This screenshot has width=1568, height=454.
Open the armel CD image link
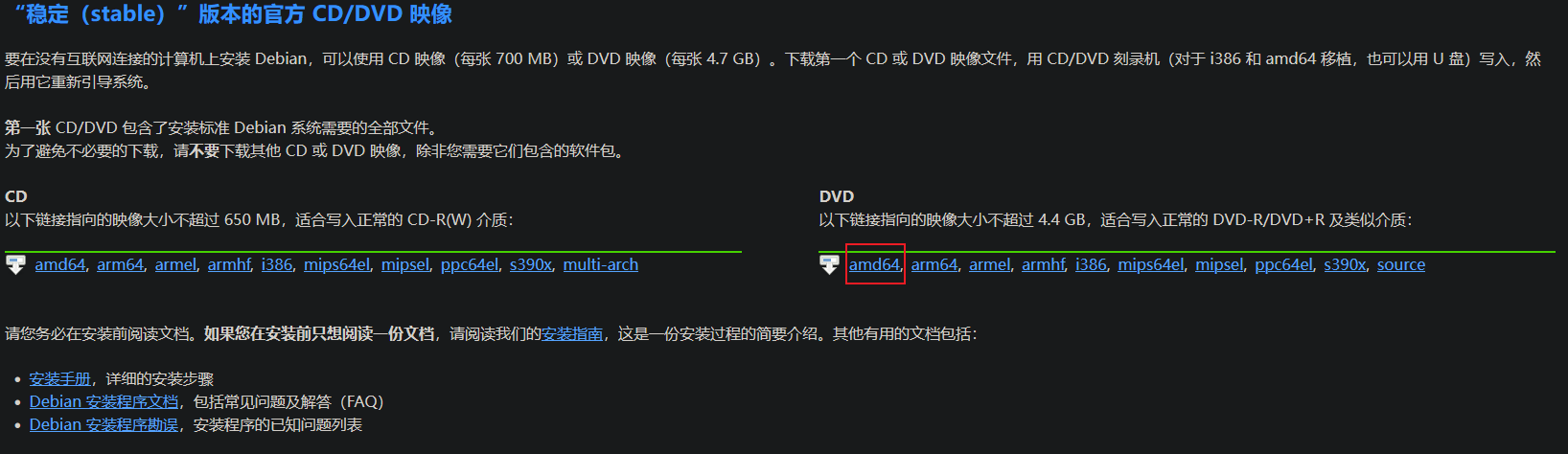pyautogui.click(x=175, y=265)
